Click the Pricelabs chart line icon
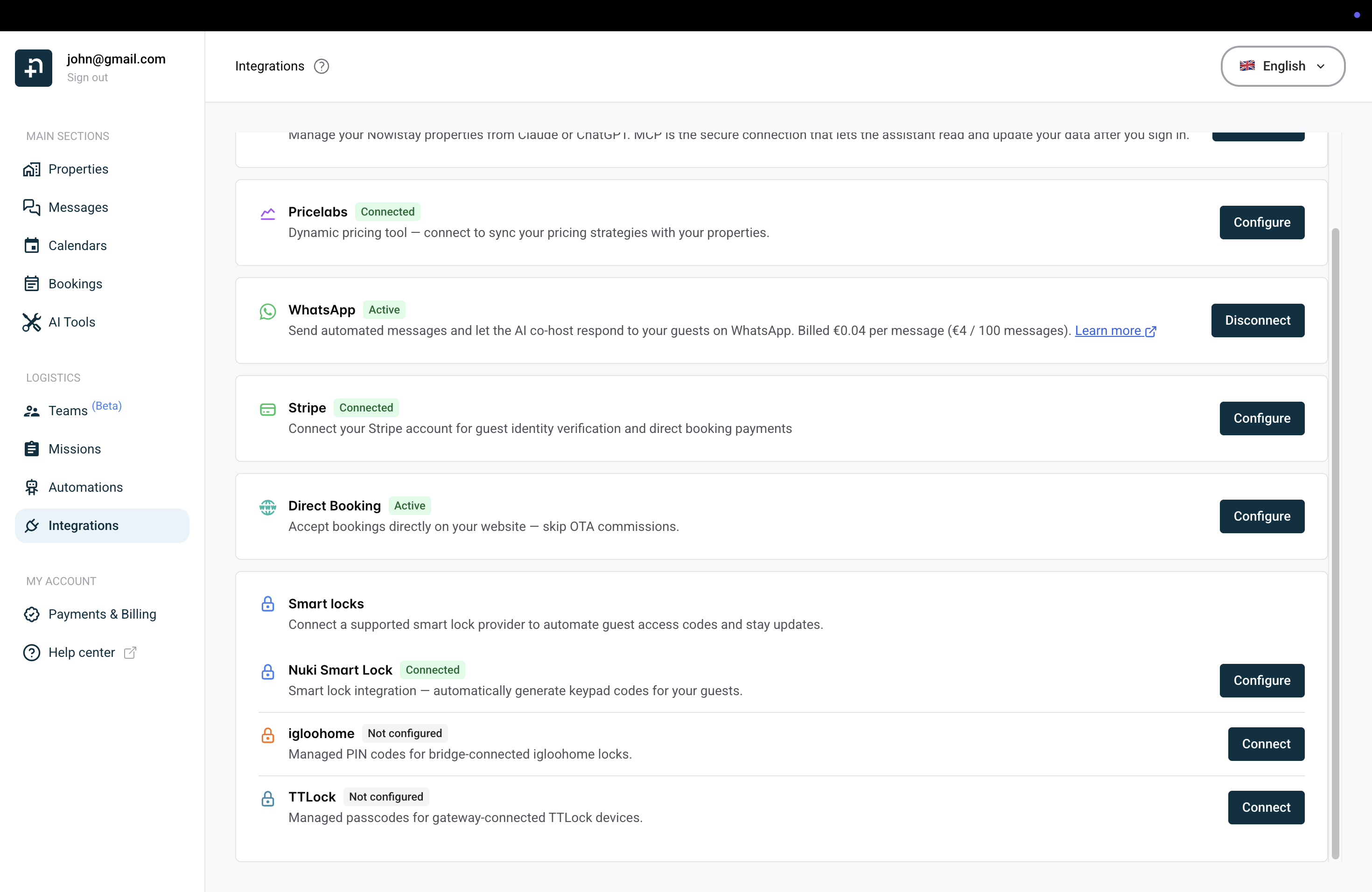 (x=267, y=213)
